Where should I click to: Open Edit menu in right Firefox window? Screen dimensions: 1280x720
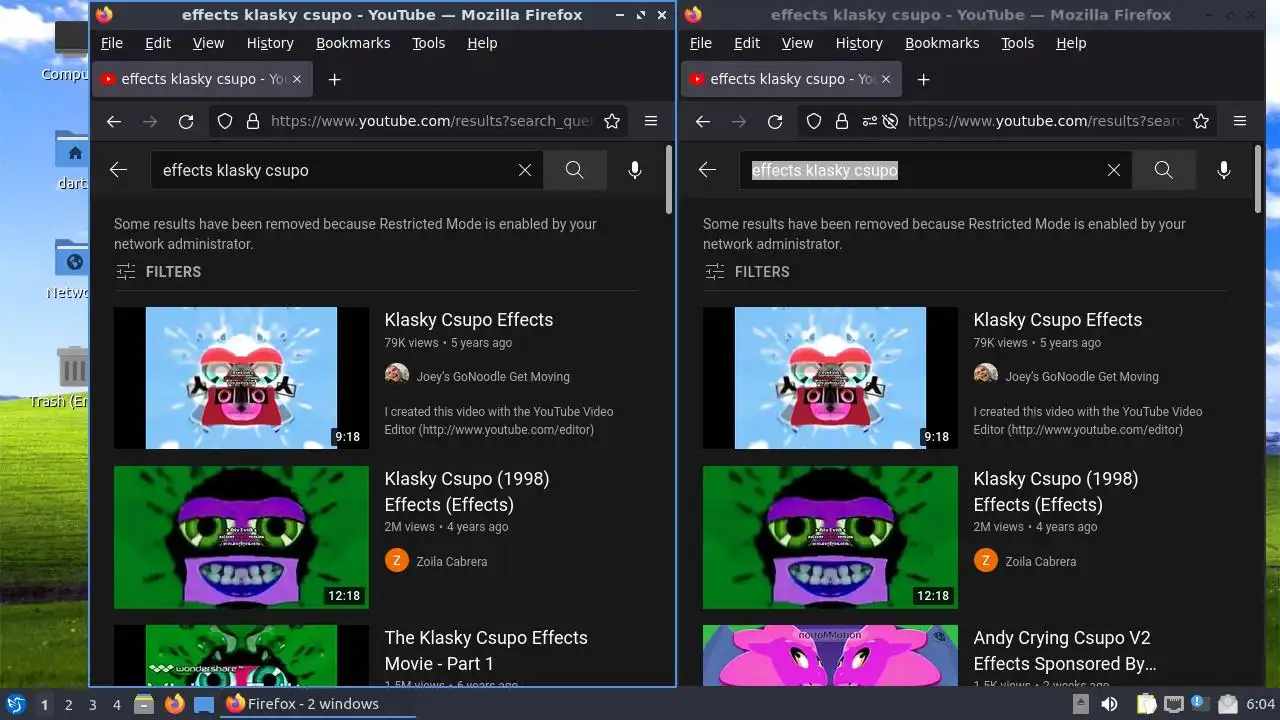747,43
